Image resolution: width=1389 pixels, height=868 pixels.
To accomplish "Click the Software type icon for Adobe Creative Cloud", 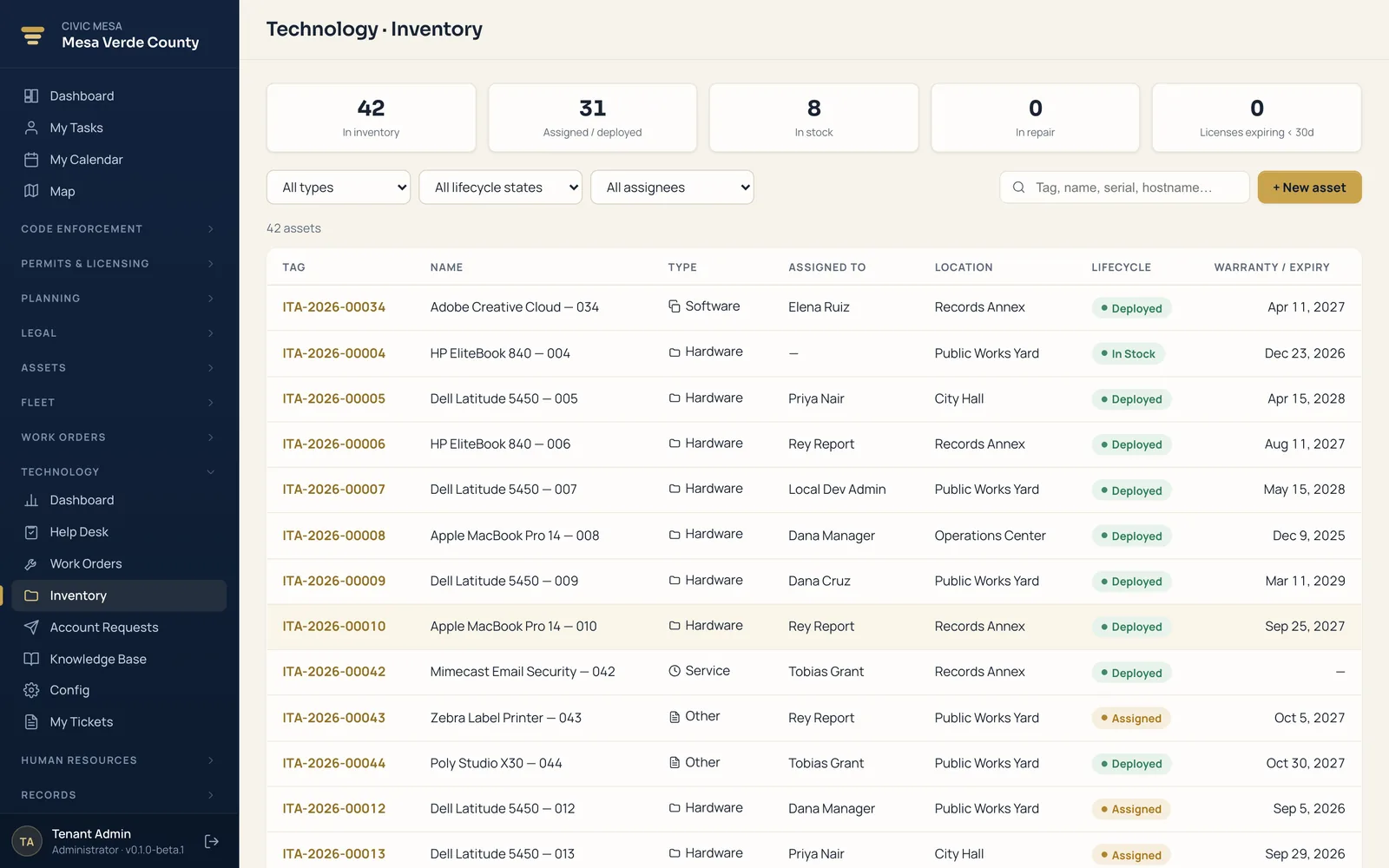I will (x=675, y=306).
